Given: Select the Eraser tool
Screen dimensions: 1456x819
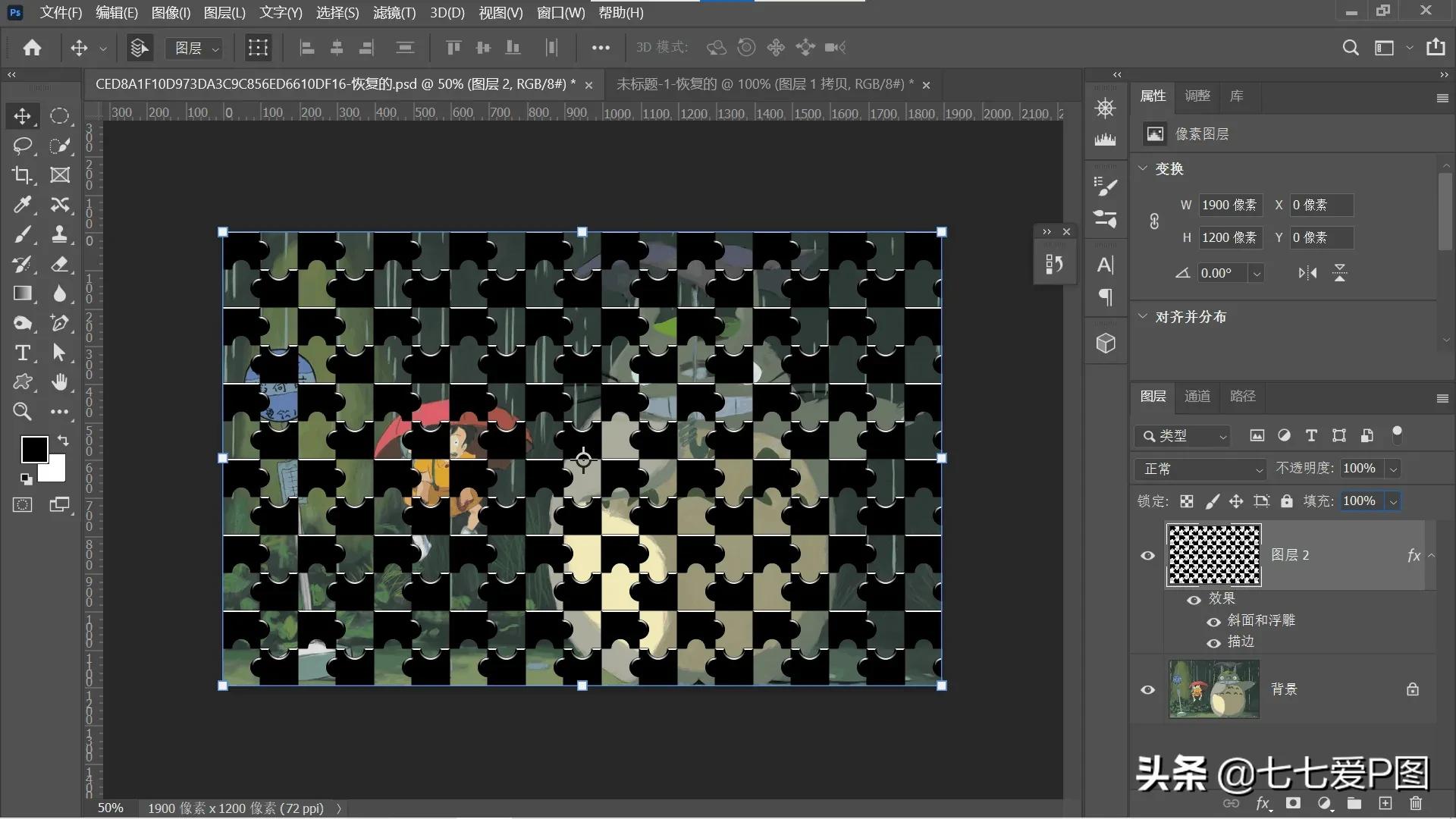Looking at the screenshot, I should [x=60, y=264].
